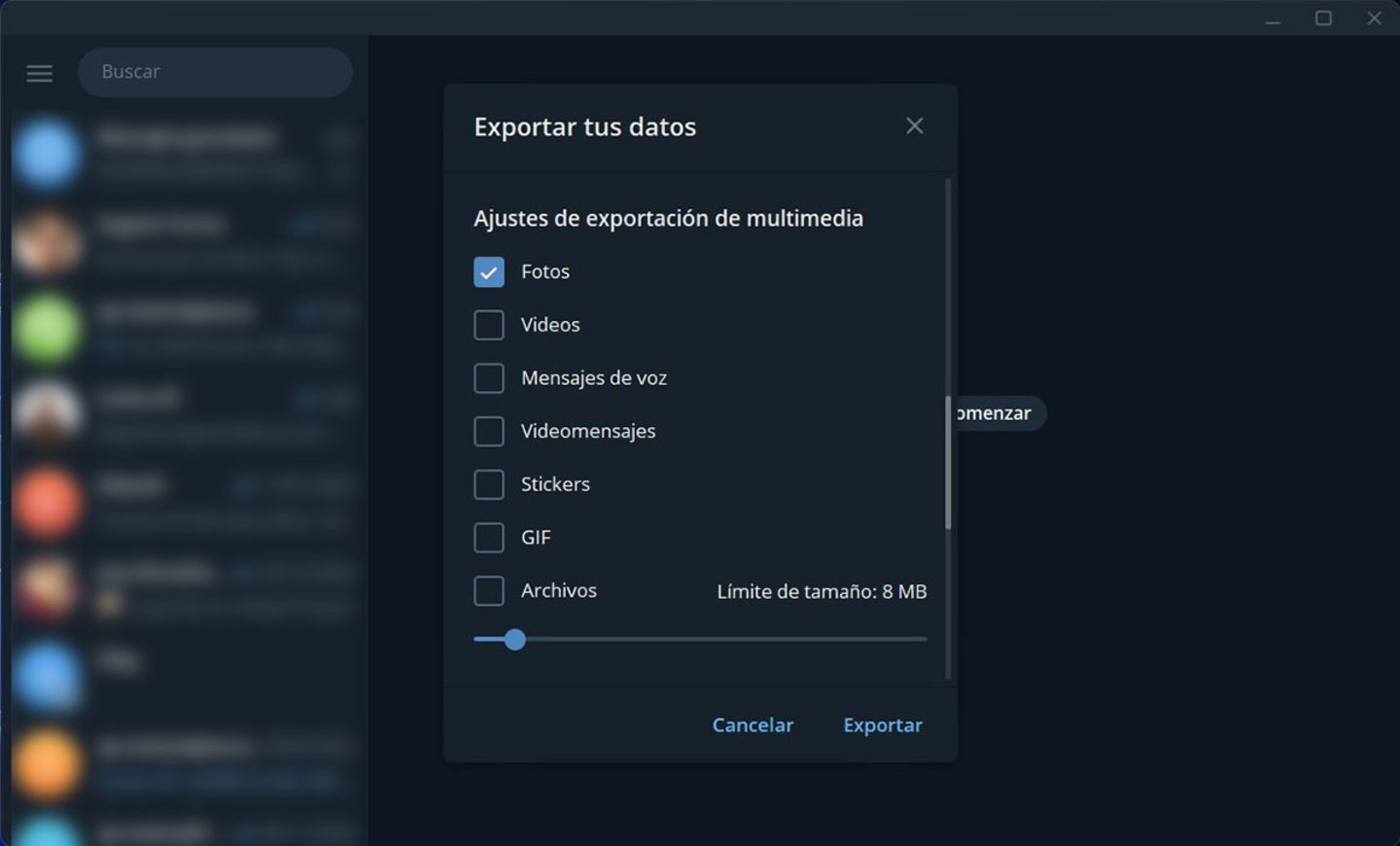The height and width of the screenshot is (846, 1400).
Task: Enable the Videos checkbox
Action: pyautogui.click(x=489, y=325)
